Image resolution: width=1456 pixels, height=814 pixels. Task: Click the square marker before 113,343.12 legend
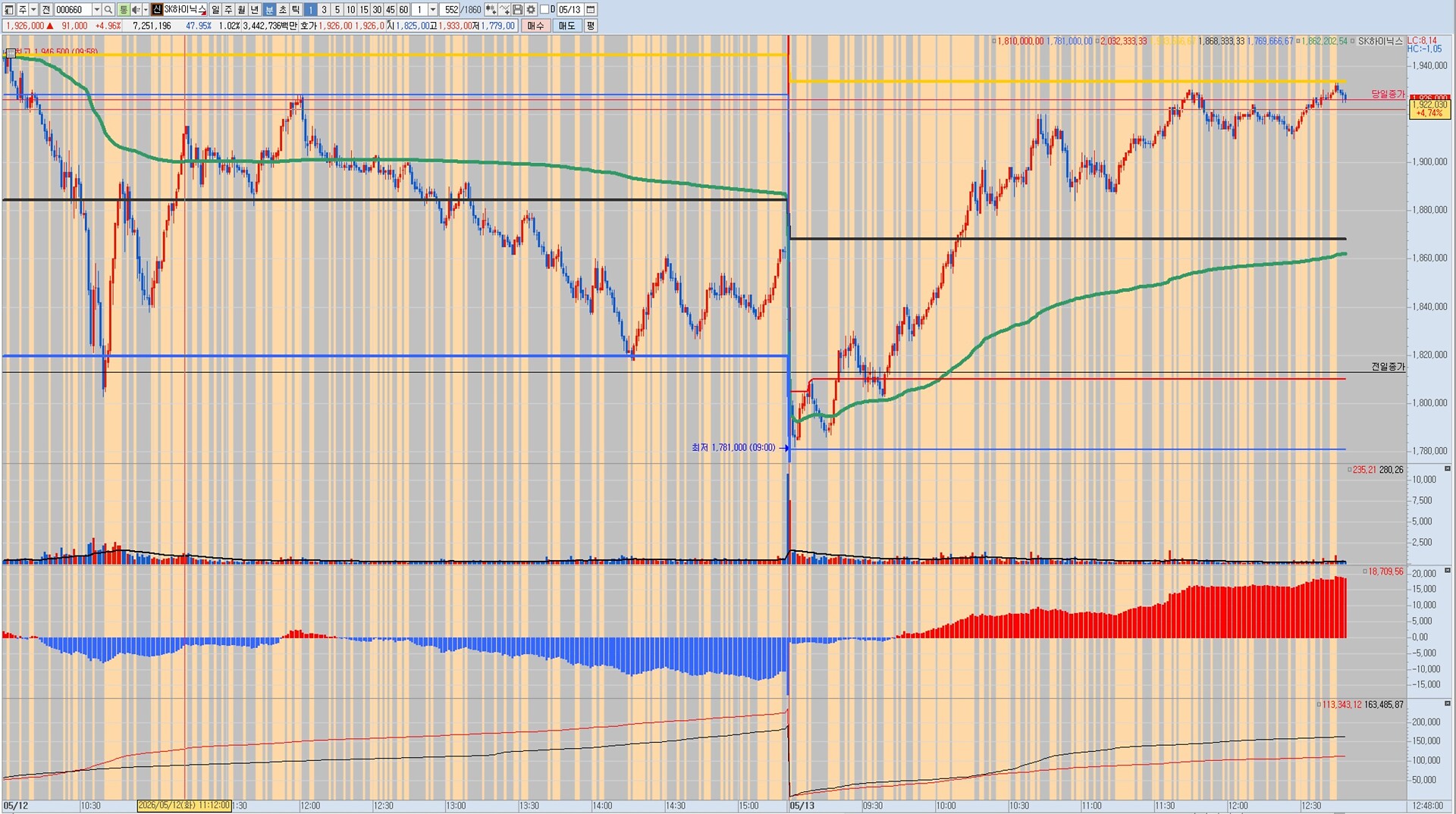point(1319,705)
